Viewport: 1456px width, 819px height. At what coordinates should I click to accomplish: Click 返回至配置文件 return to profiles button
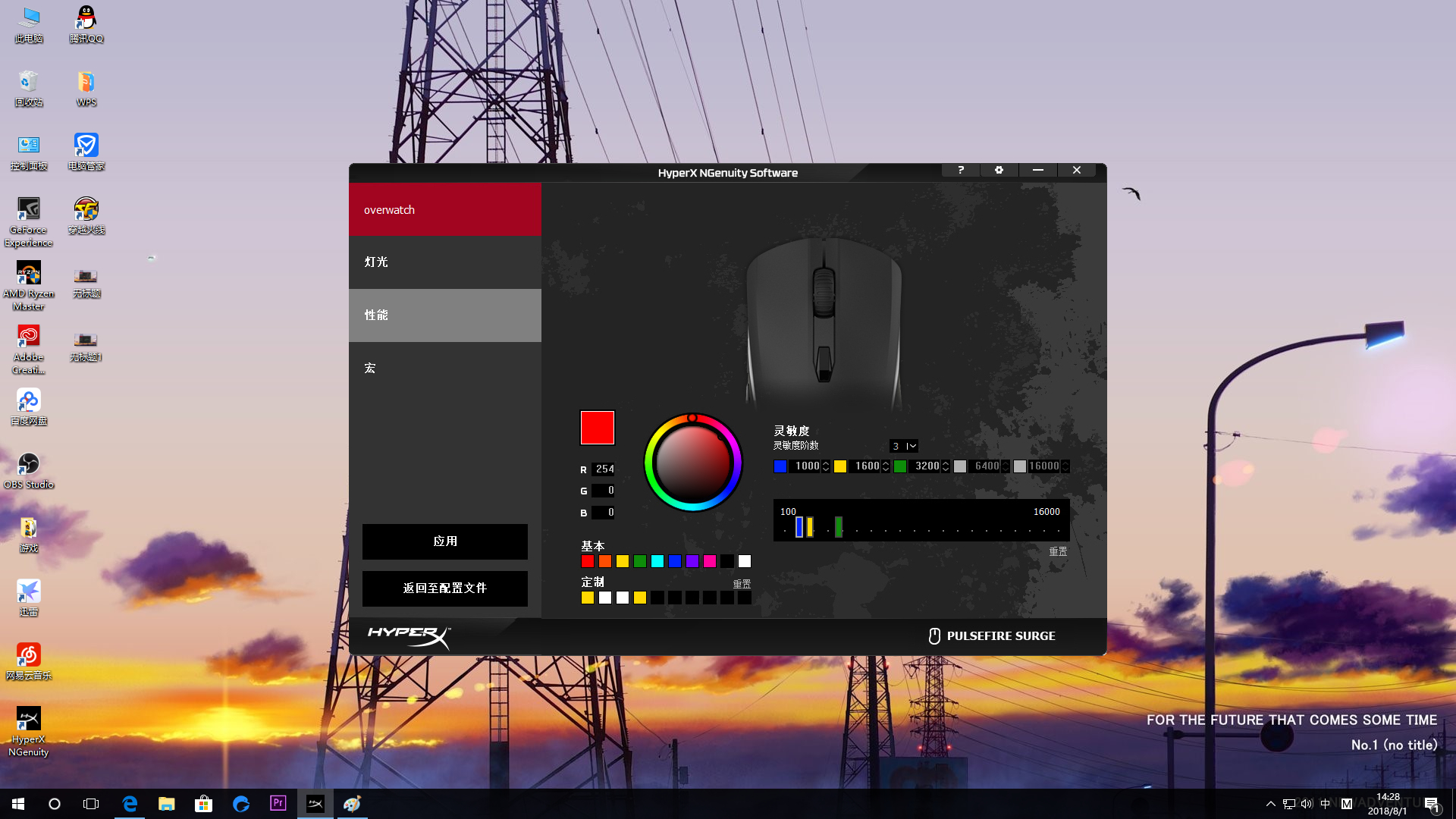point(445,588)
